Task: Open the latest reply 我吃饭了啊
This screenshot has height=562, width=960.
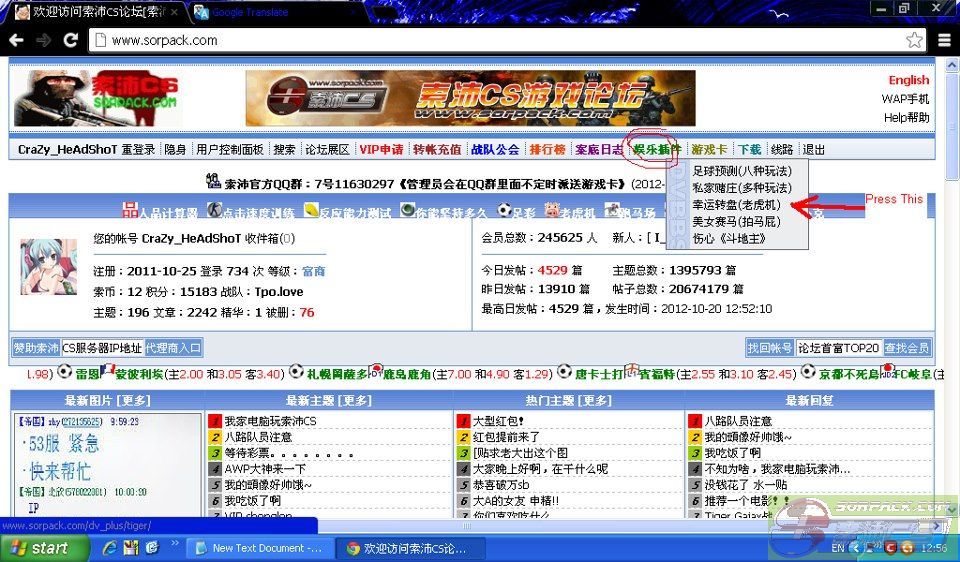Action: [732, 453]
